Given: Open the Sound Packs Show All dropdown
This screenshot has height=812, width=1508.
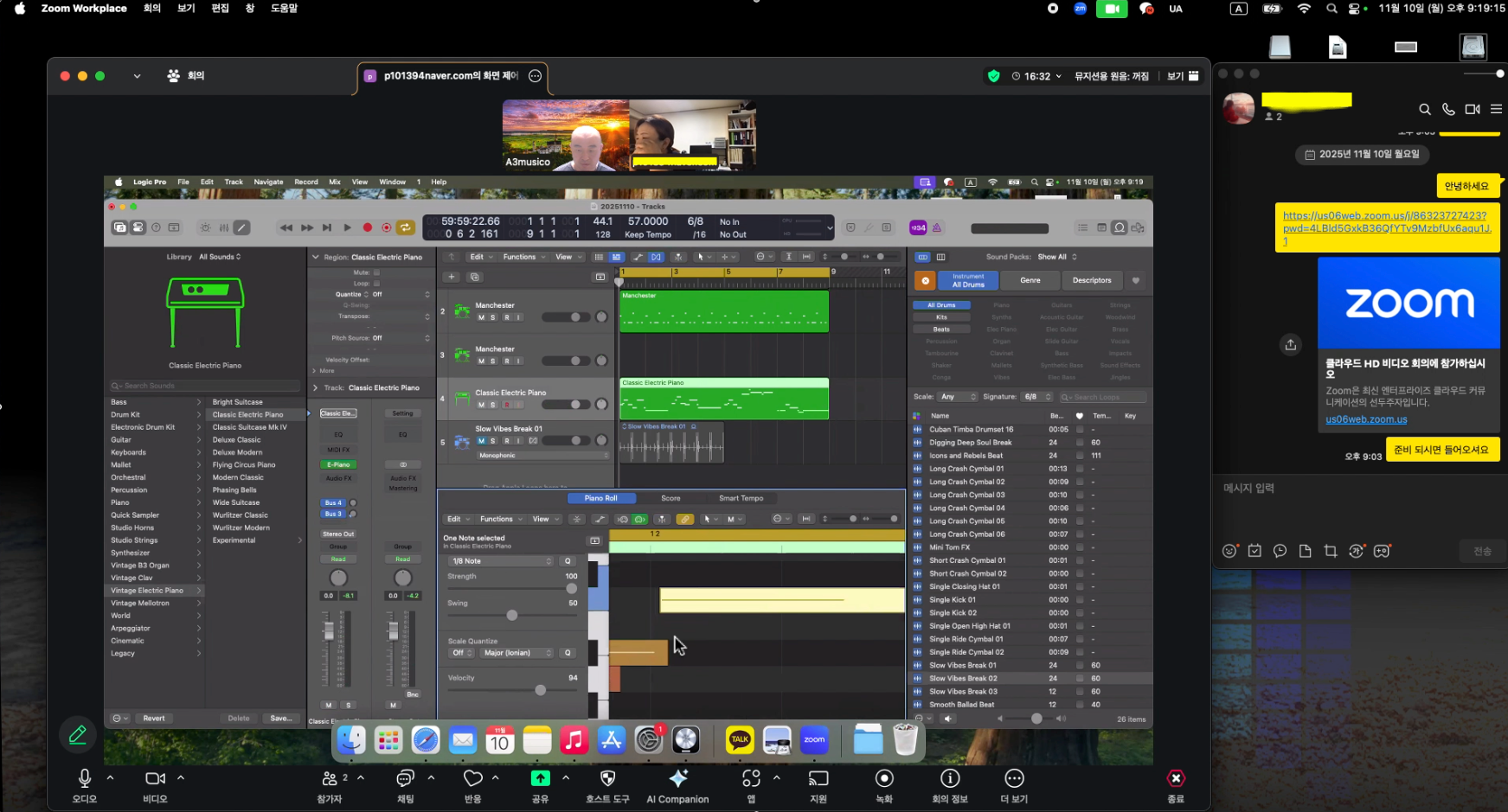Looking at the screenshot, I should pos(1057,257).
